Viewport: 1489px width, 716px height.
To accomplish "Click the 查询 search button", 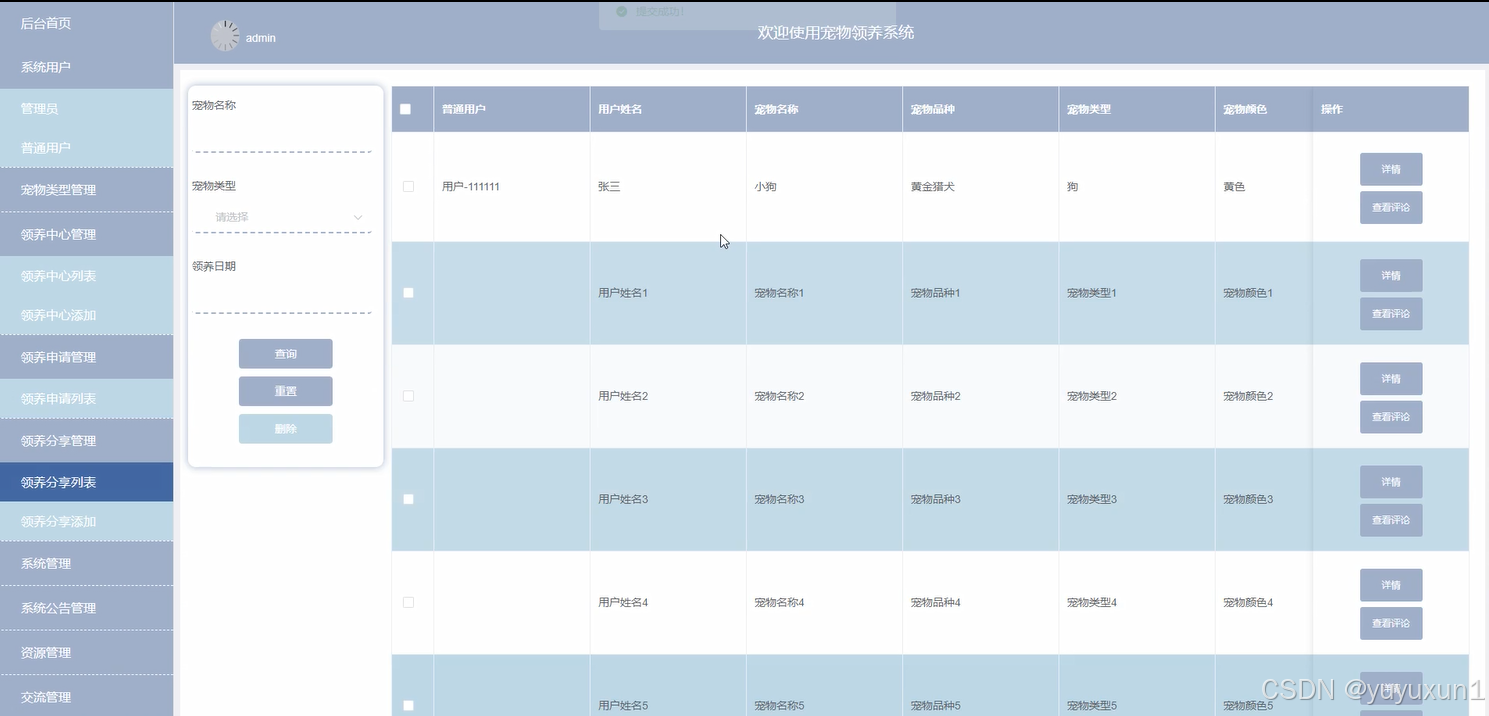I will (x=285, y=354).
